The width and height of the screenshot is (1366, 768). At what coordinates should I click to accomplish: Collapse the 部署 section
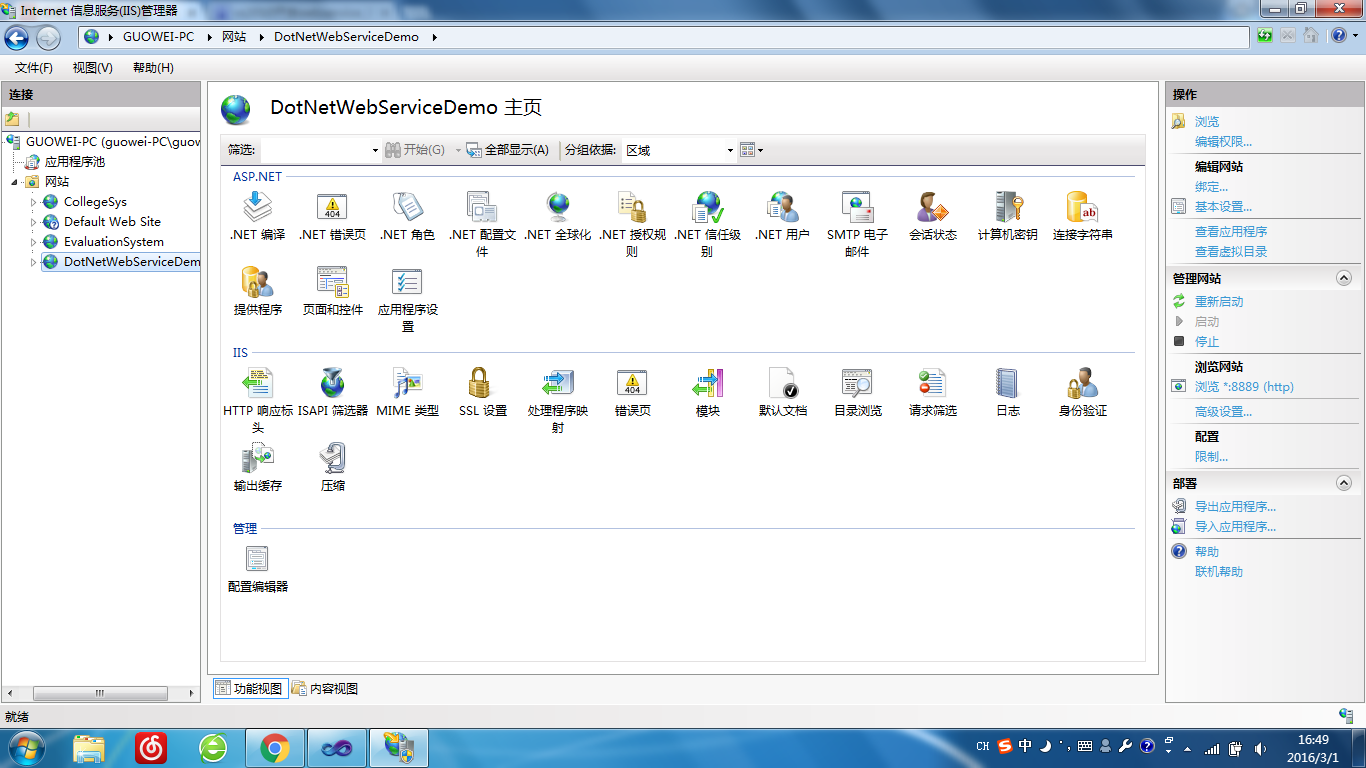point(1344,483)
